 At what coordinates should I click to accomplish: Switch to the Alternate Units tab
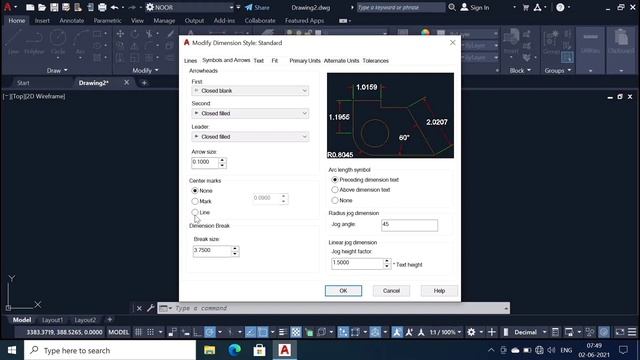341,61
